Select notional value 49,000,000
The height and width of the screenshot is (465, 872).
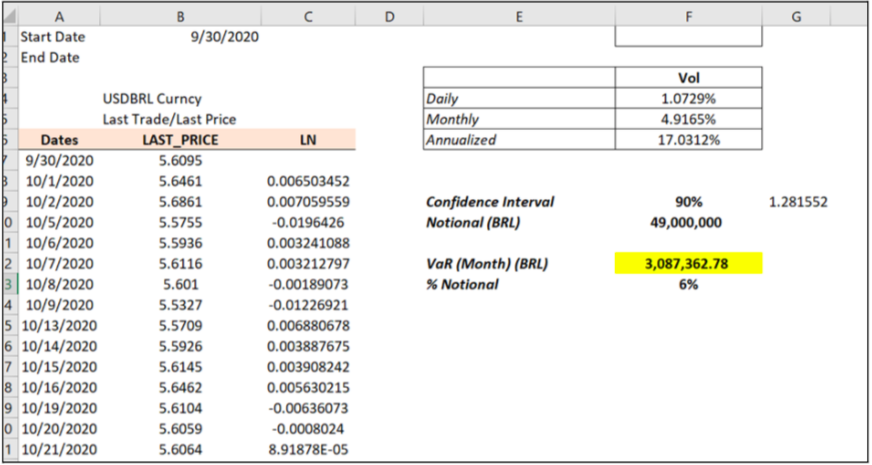point(688,222)
